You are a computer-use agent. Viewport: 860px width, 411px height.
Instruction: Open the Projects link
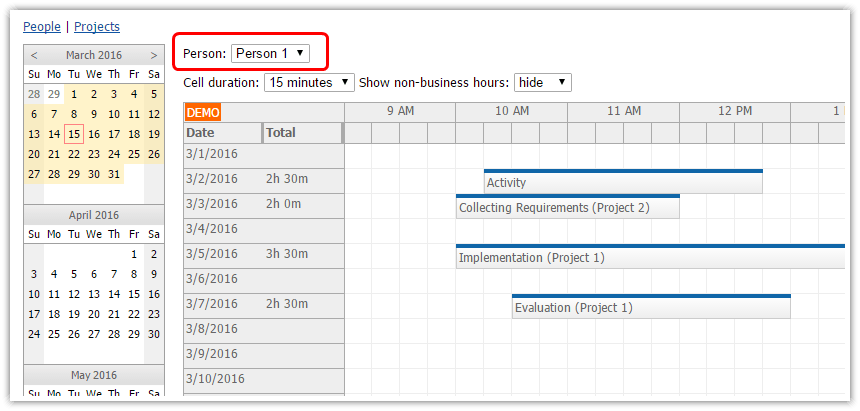pyautogui.click(x=97, y=26)
